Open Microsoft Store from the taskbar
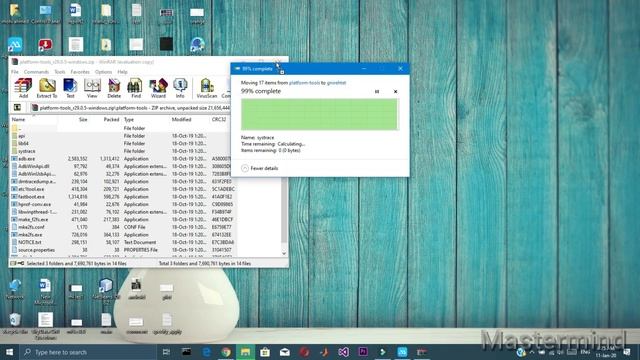This screenshot has width=640, height=360. pyautogui.click(x=265, y=352)
